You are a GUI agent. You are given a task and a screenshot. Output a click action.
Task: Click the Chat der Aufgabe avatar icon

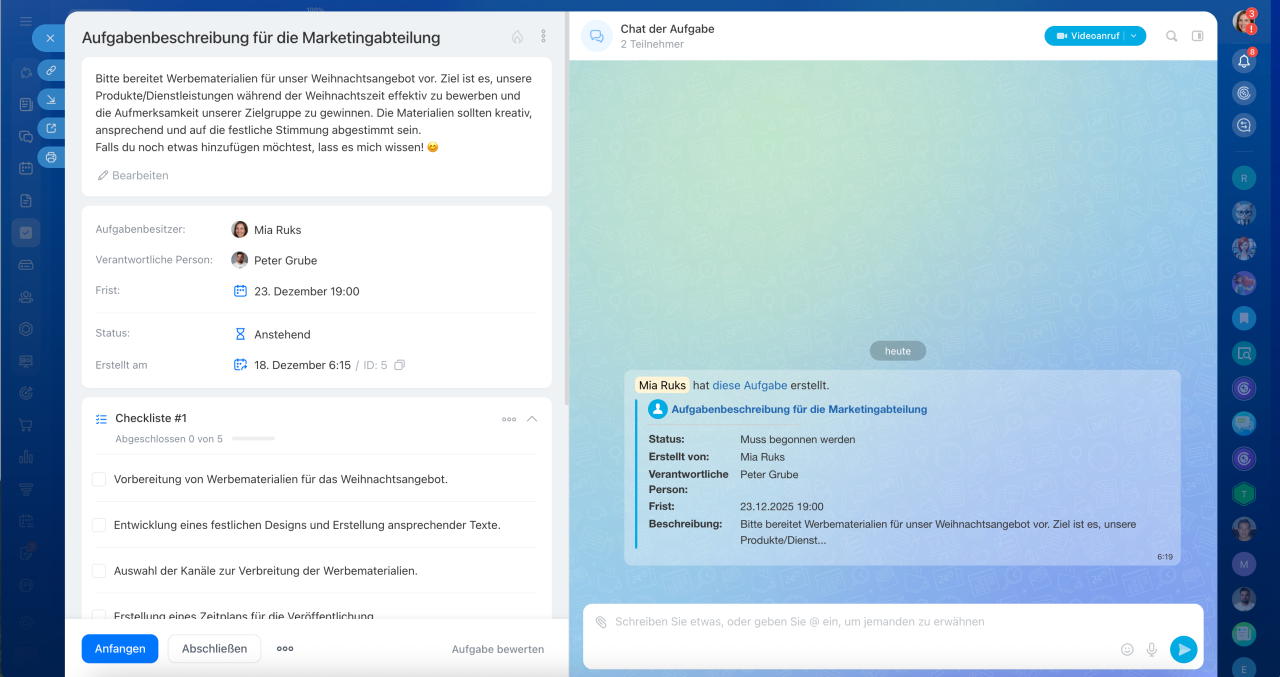(x=597, y=36)
